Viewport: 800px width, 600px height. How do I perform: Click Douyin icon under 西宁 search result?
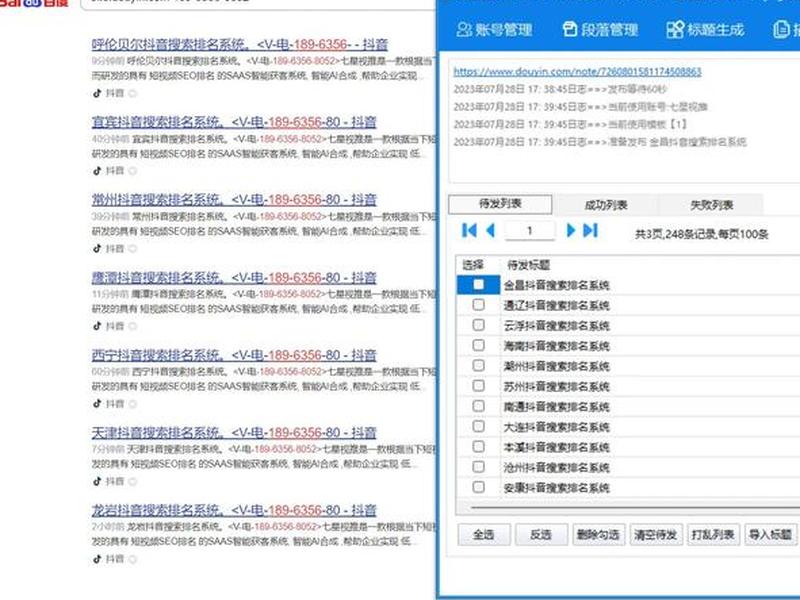[97, 404]
